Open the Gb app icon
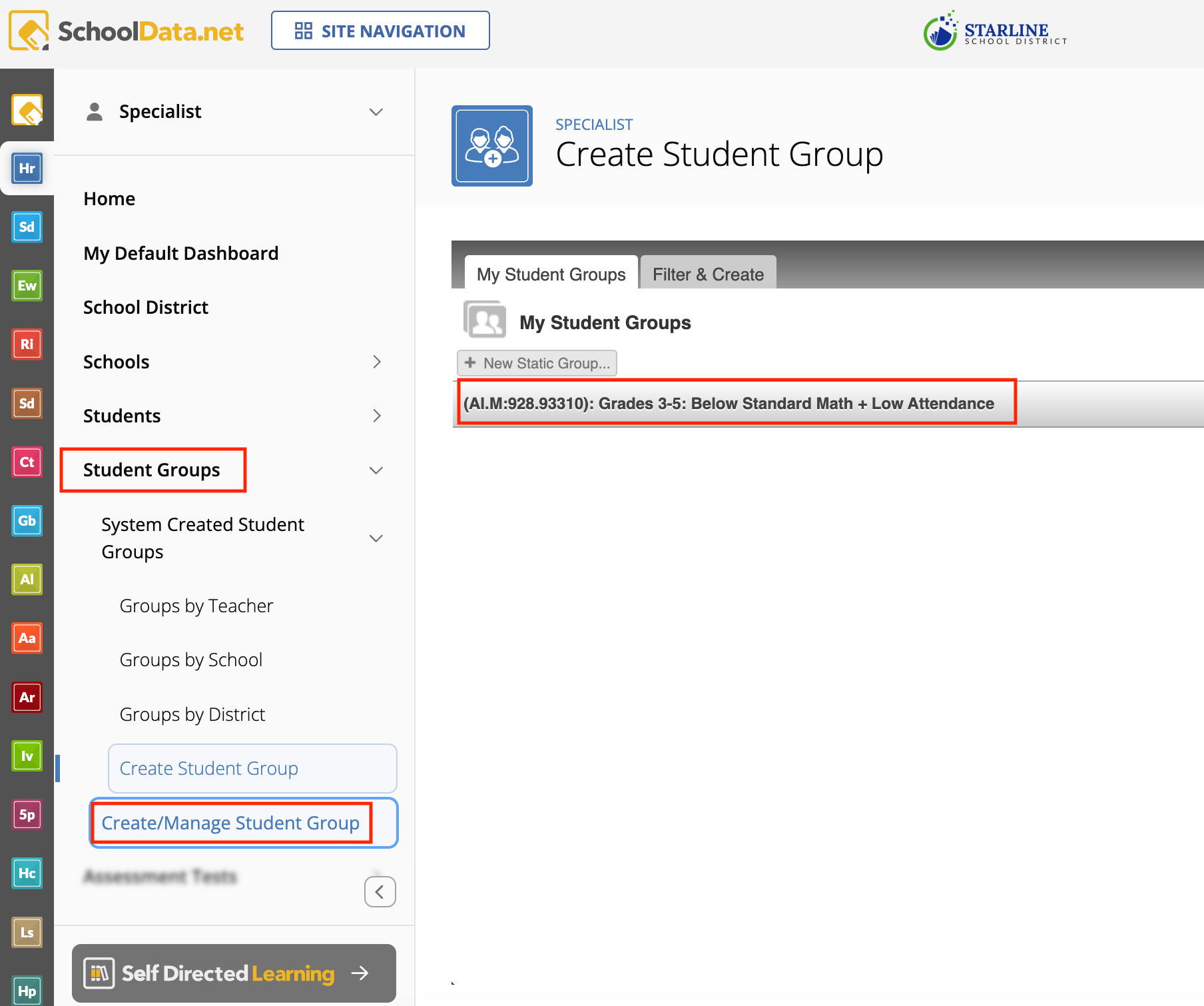1204x1006 pixels. [x=27, y=520]
